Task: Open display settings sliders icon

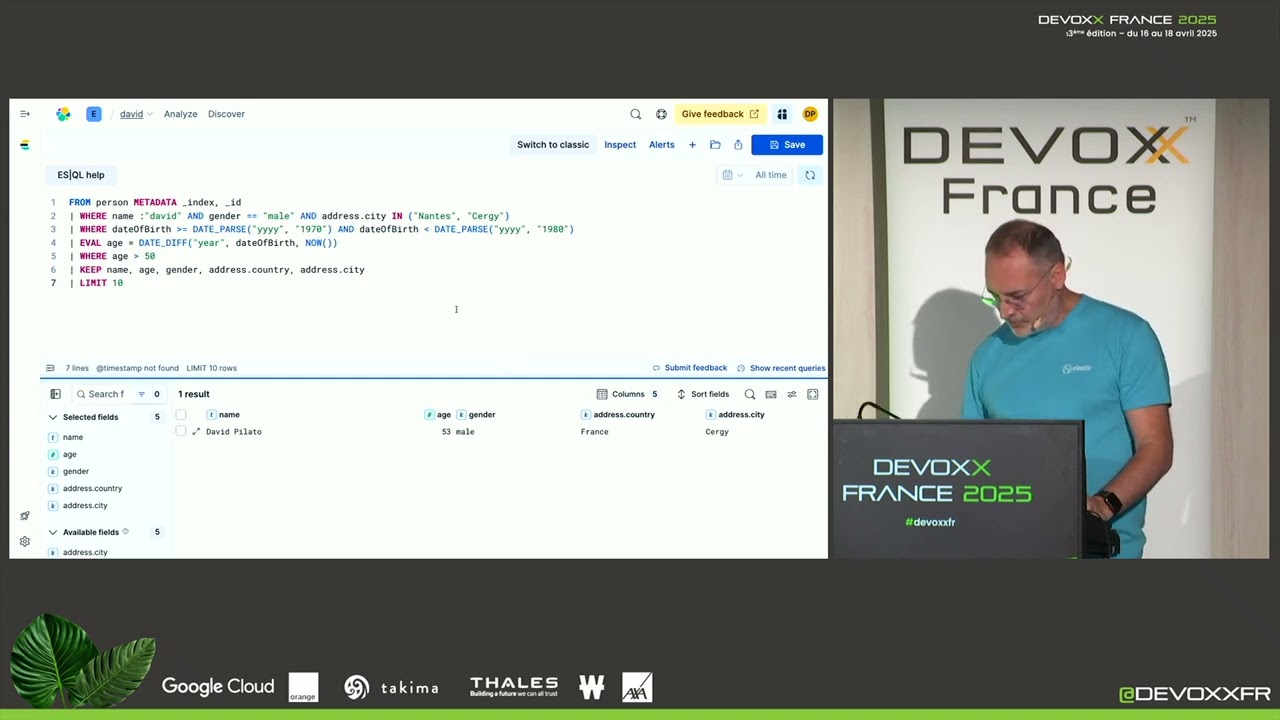Action: pos(791,394)
